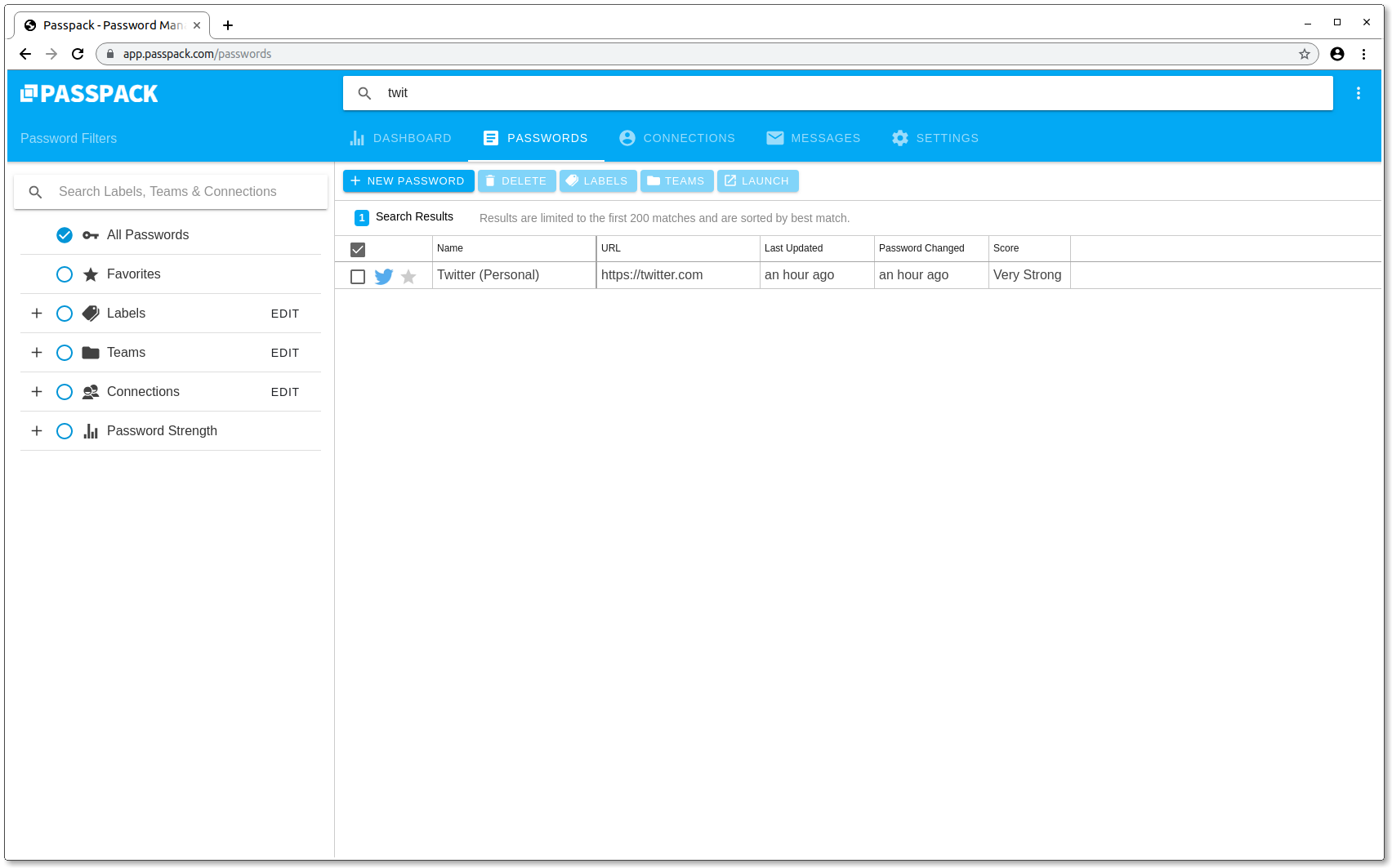Close the Passpack browser tab
This screenshot has height=868, width=1392.
(x=197, y=25)
